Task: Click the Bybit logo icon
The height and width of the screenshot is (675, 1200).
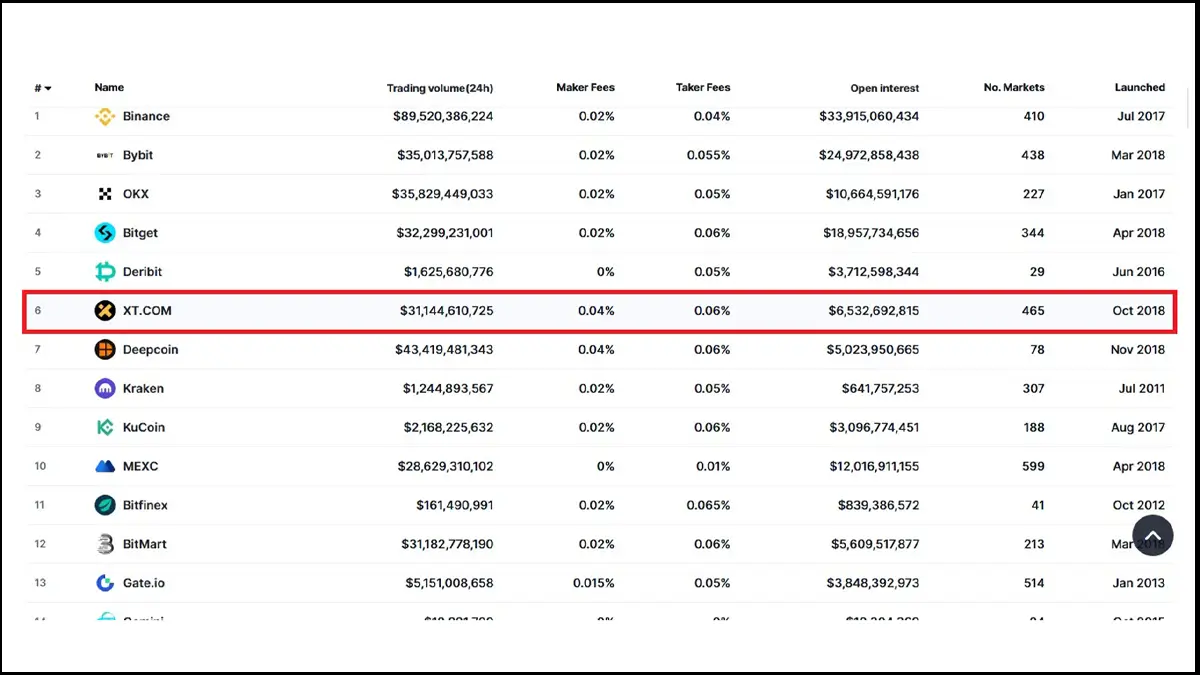Action: (x=105, y=155)
